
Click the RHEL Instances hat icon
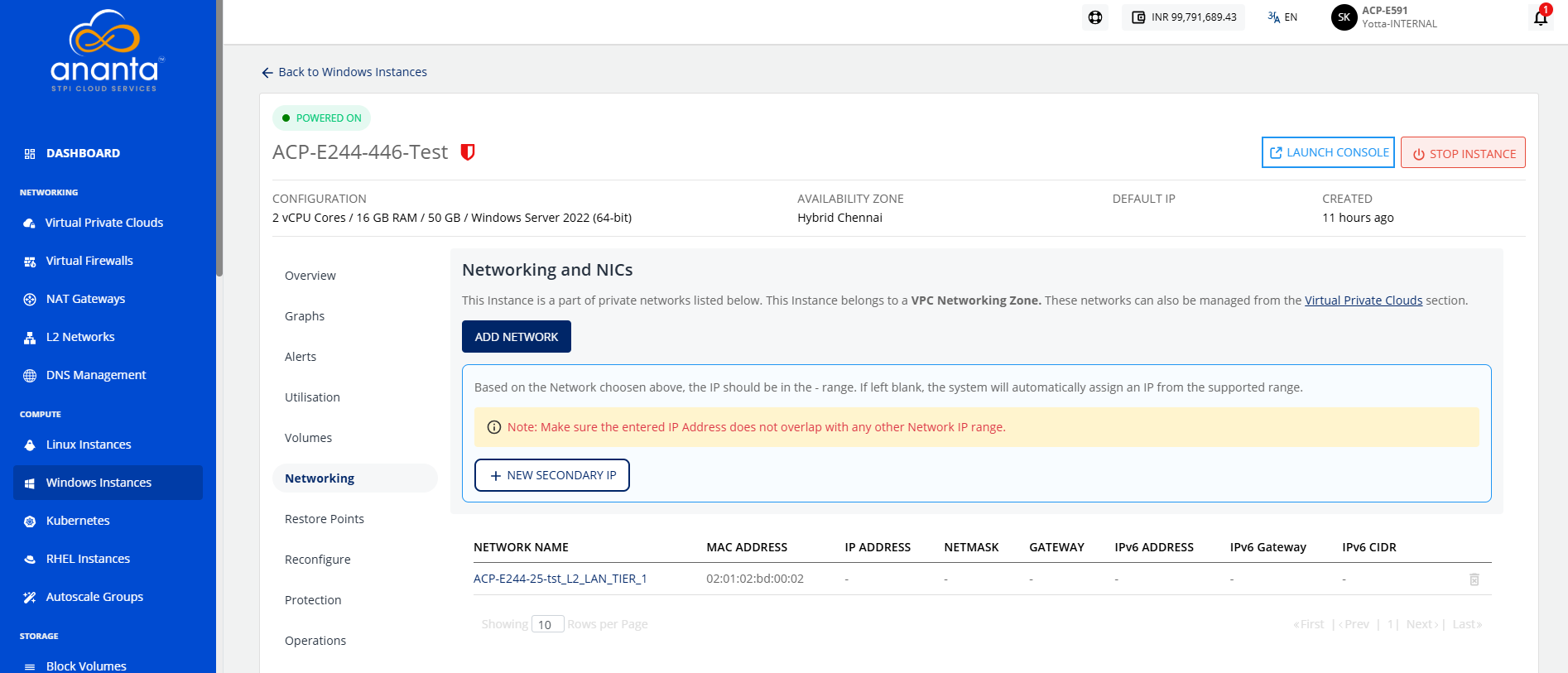pos(30,560)
